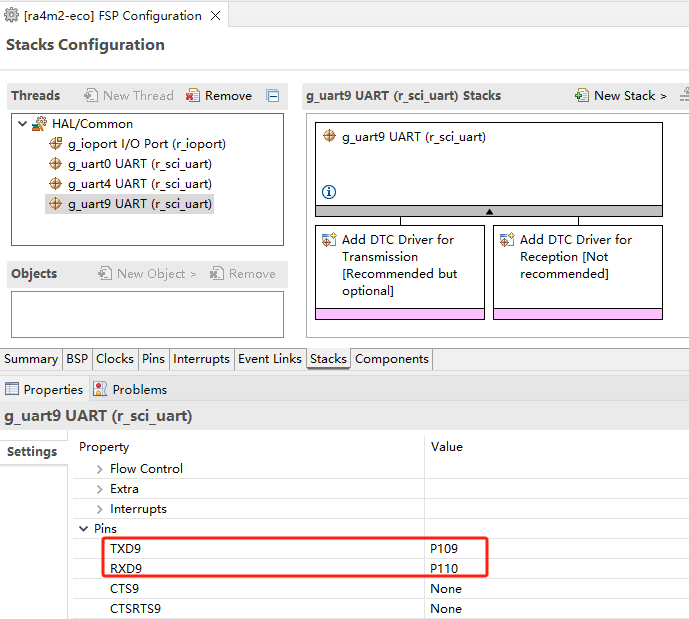This screenshot has width=689, height=619.
Task: Collapse the g_uart9 stack with arrow bar
Action: pyautogui.click(x=489, y=211)
